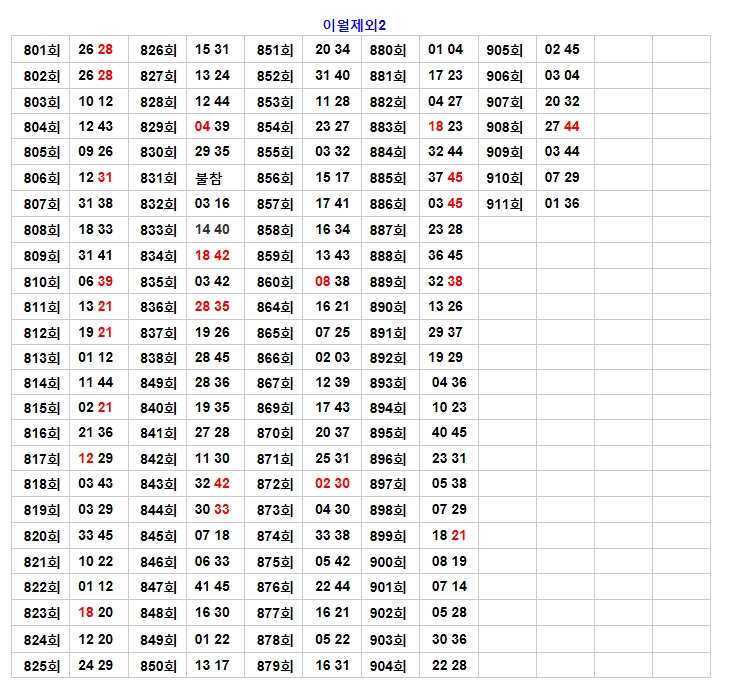The width and height of the screenshot is (733, 695).
Task: Select the 911회 round label
Action: click(x=505, y=204)
